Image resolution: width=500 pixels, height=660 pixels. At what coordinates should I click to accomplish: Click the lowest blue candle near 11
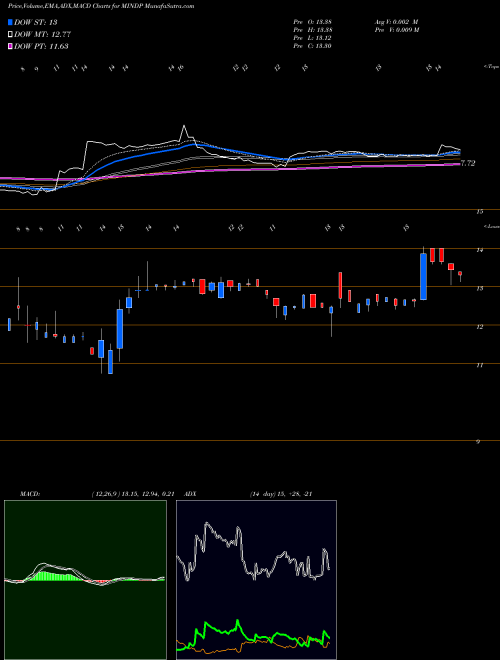click(111, 362)
